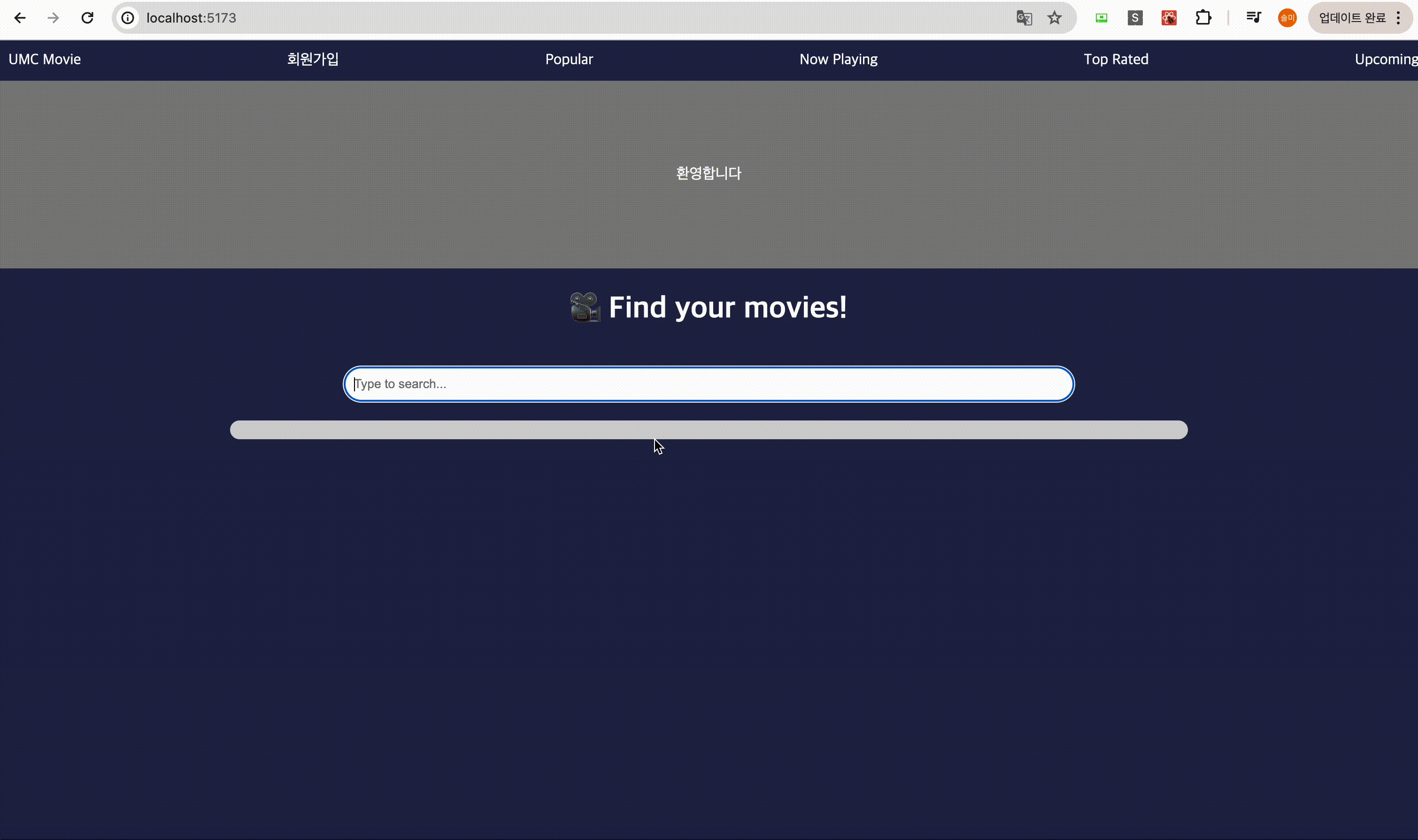The width and height of the screenshot is (1418, 840).
Task: Bookmark this page with the star icon
Action: click(1054, 18)
